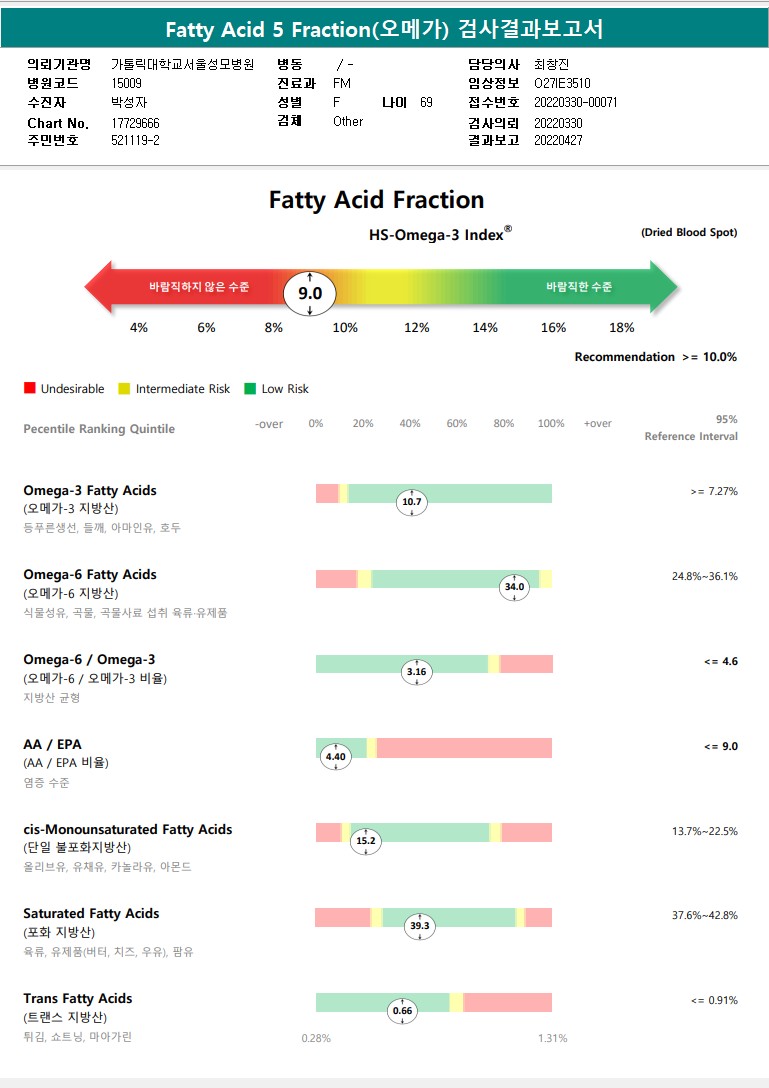Click the yellow Intermediate Risk legend swatch

(124, 388)
